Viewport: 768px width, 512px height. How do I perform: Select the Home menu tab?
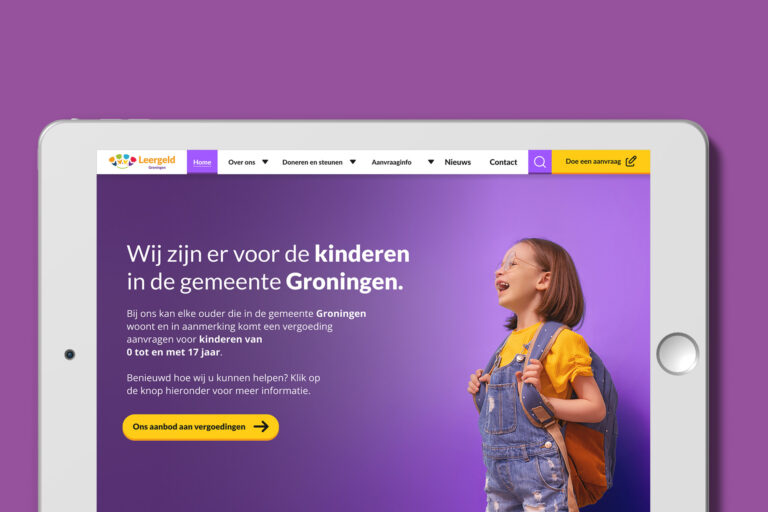point(202,162)
